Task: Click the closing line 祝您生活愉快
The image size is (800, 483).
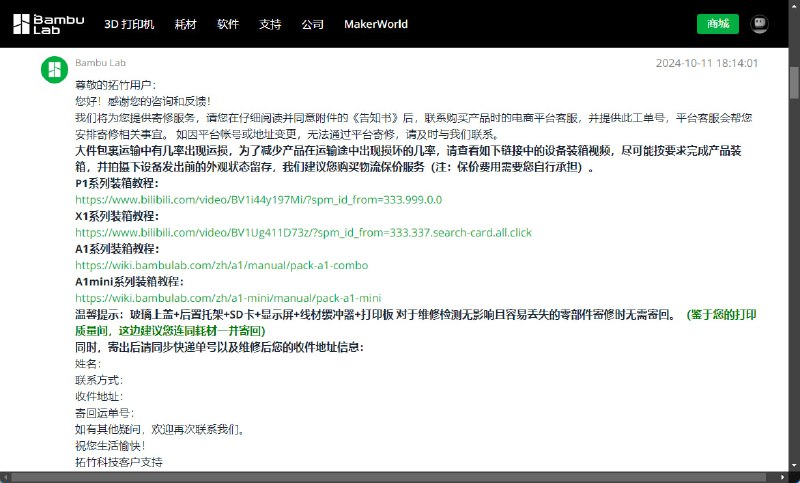Action: click(110, 446)
